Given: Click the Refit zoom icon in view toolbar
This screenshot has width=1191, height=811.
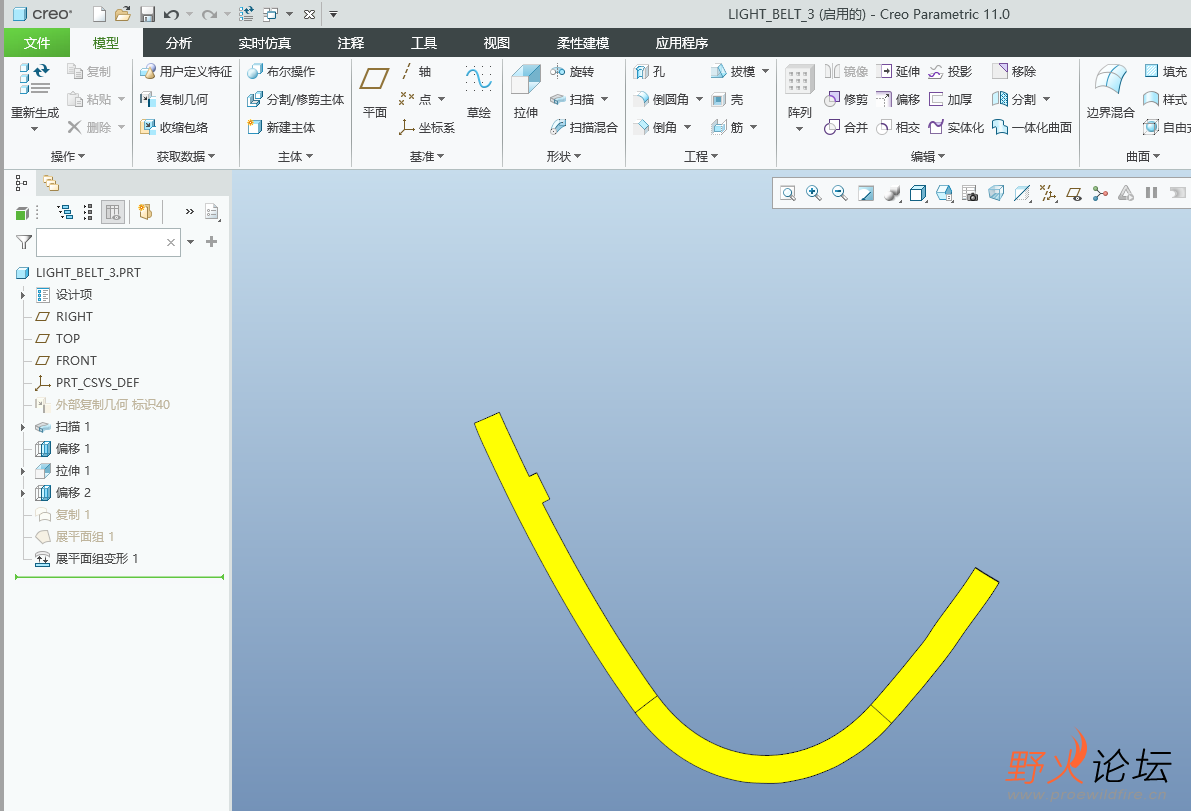Looking at the screenshot, I should 788,193.
